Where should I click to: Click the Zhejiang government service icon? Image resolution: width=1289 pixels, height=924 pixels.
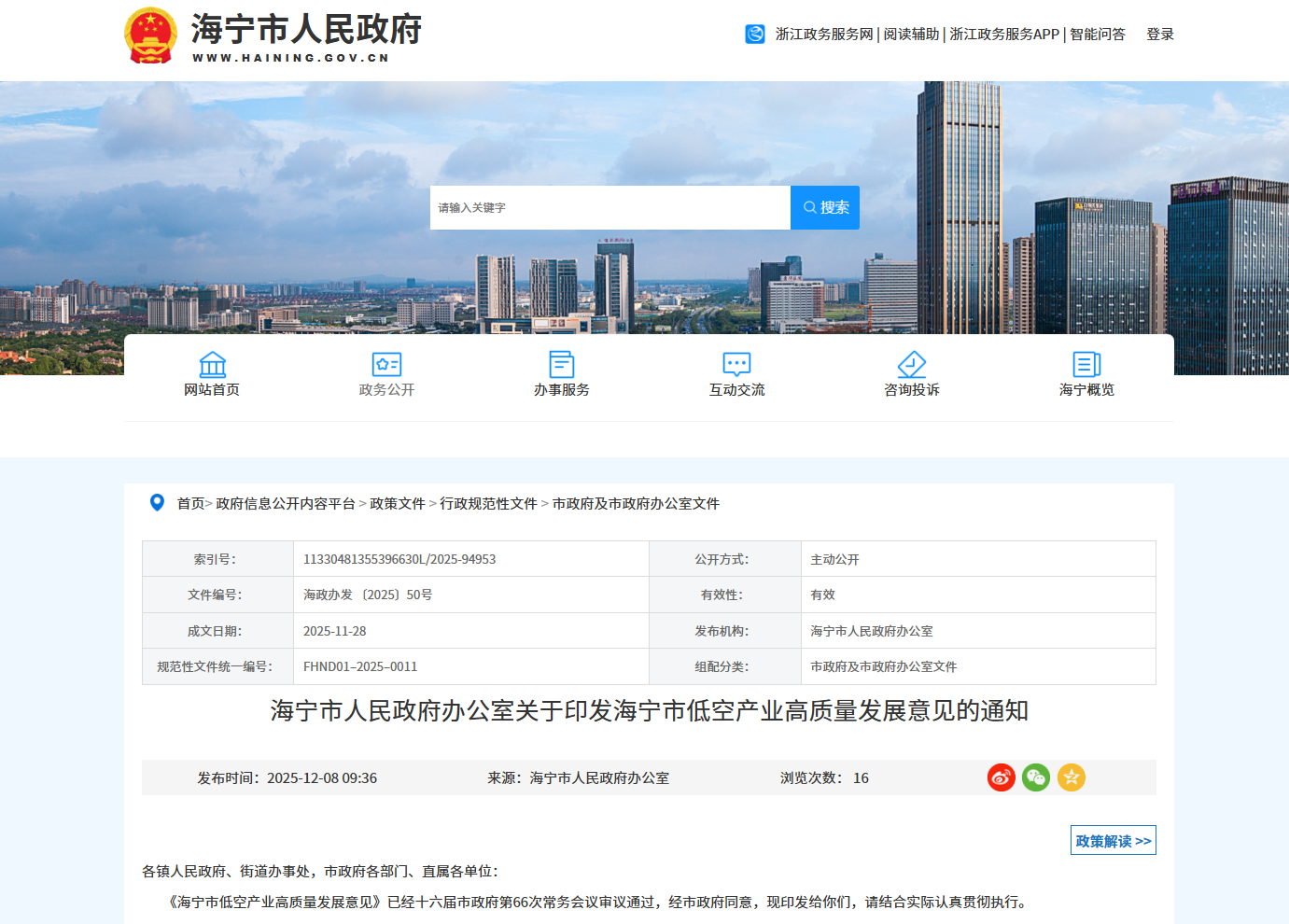click(x=755, y=35)
